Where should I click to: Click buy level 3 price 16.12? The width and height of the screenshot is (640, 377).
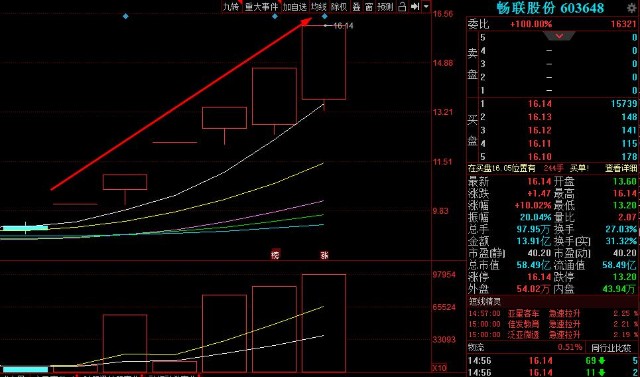540,130
